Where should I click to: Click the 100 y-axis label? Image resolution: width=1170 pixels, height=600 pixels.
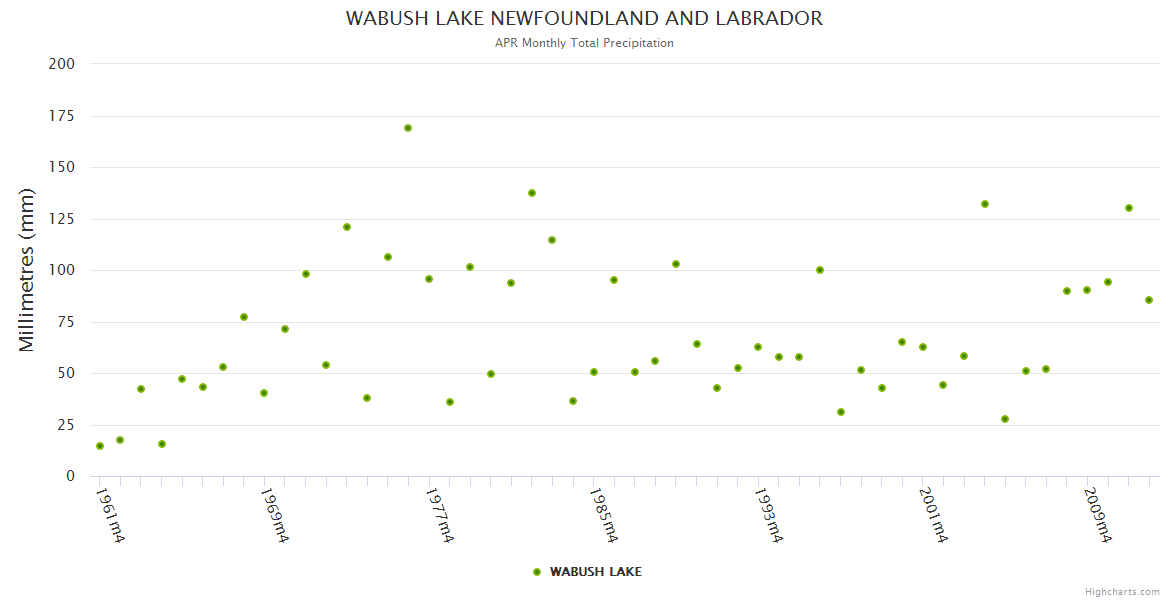pos(62,270)
